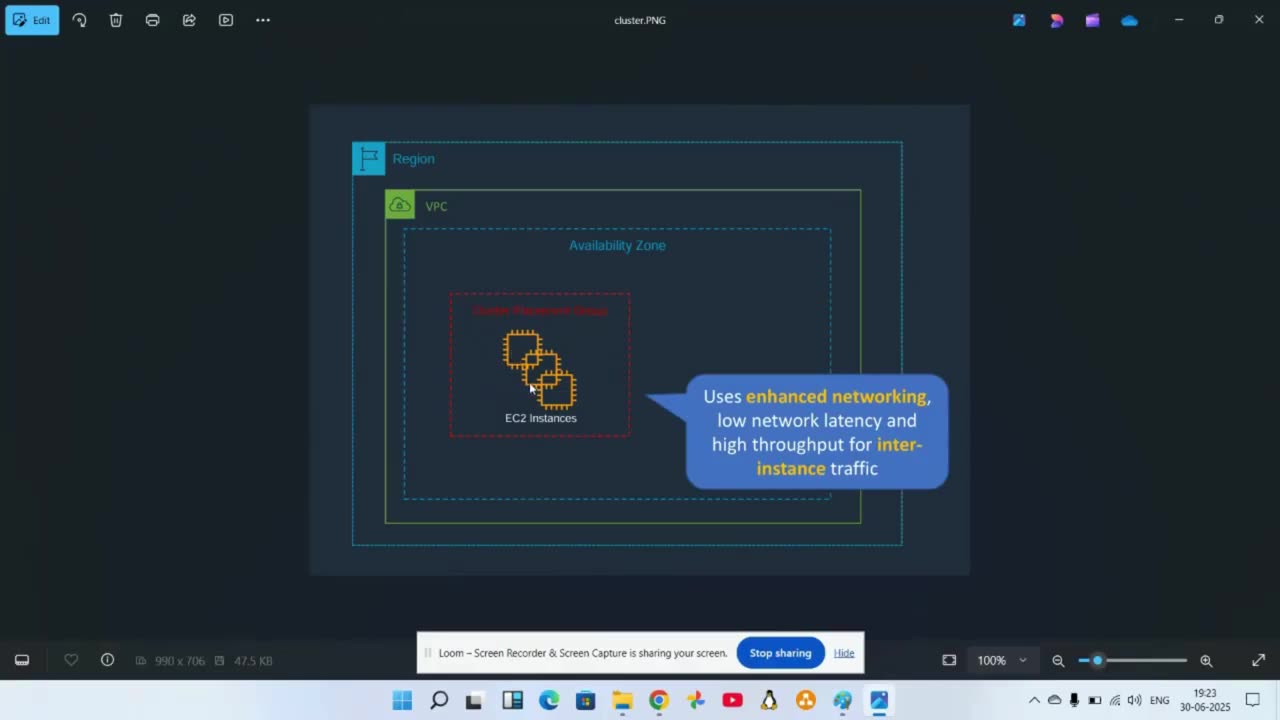The height and width of the screenshot is (720, 1280).
Task: Open the purple video editor icon in title bar
Action: [1092, 20]
